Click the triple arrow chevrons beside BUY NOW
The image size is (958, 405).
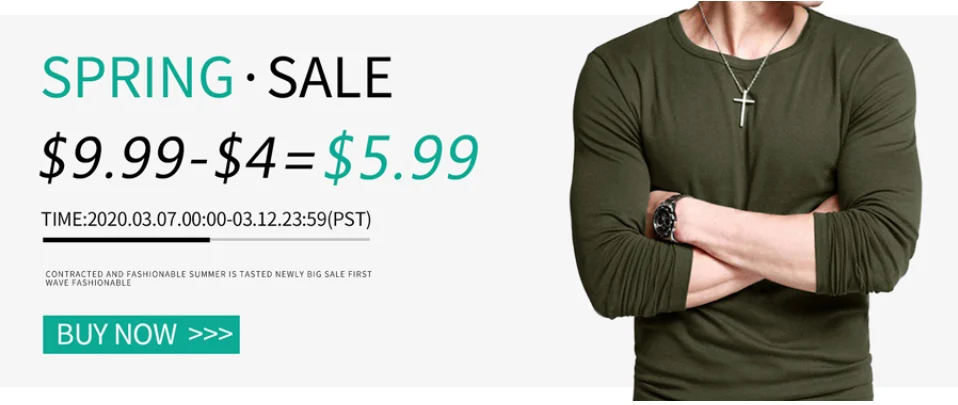coord(210,334)
